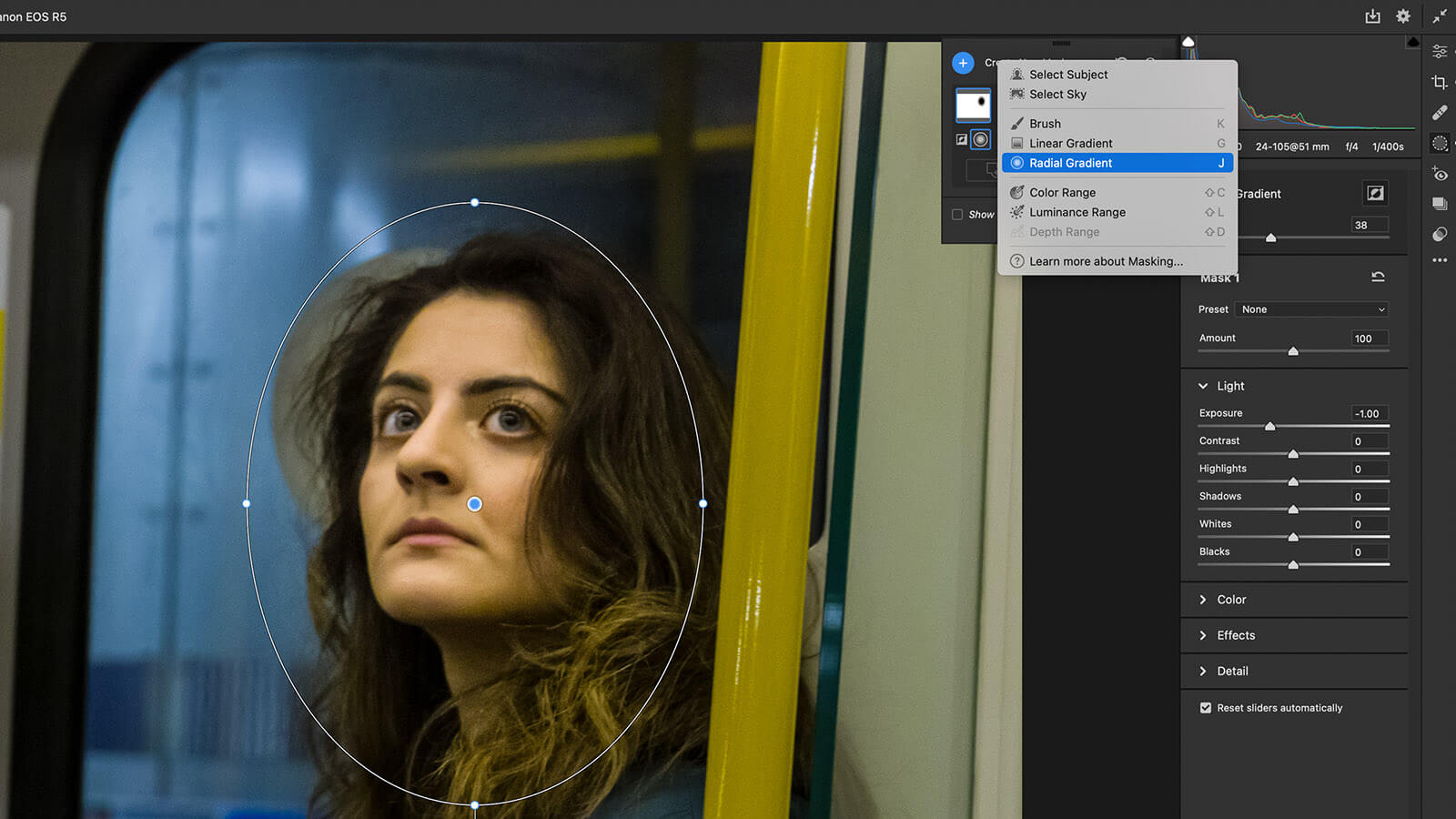Image resolution: width=1456 pixels, height=819 pixels.
Task: Click the Blacks value field
Action: tap(1370, 552)
